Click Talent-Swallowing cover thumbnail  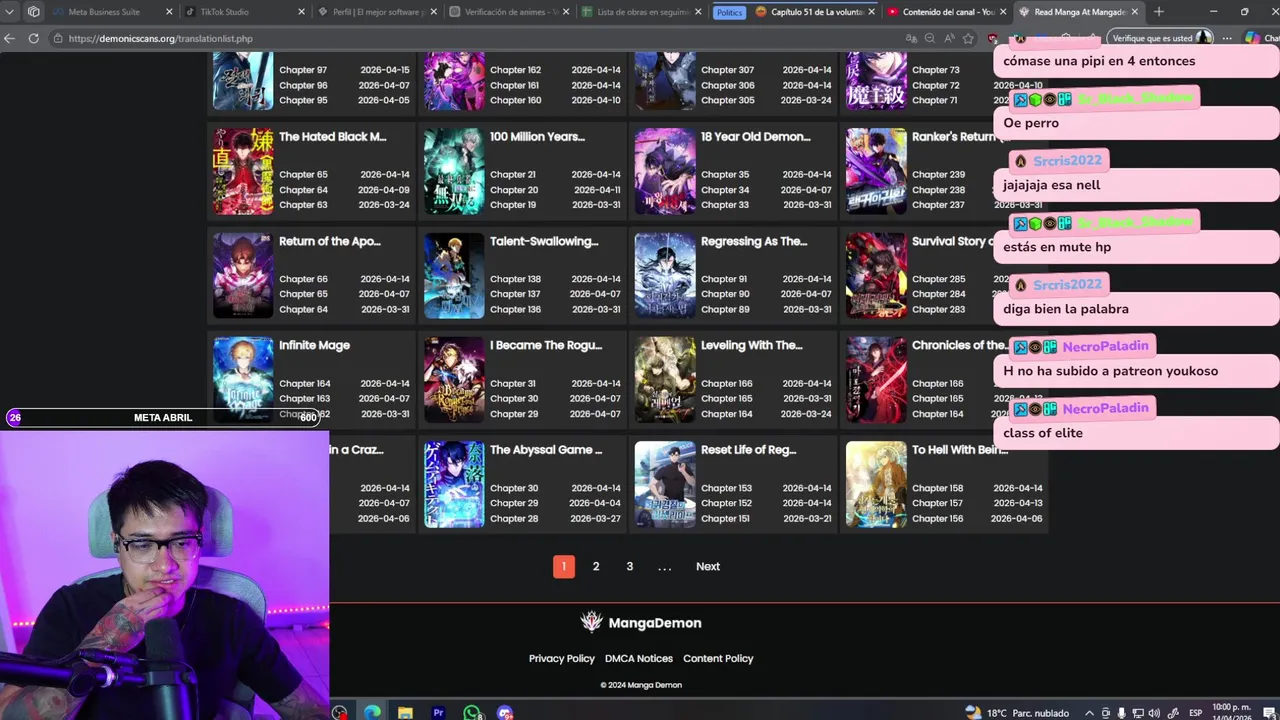point(454,275)
